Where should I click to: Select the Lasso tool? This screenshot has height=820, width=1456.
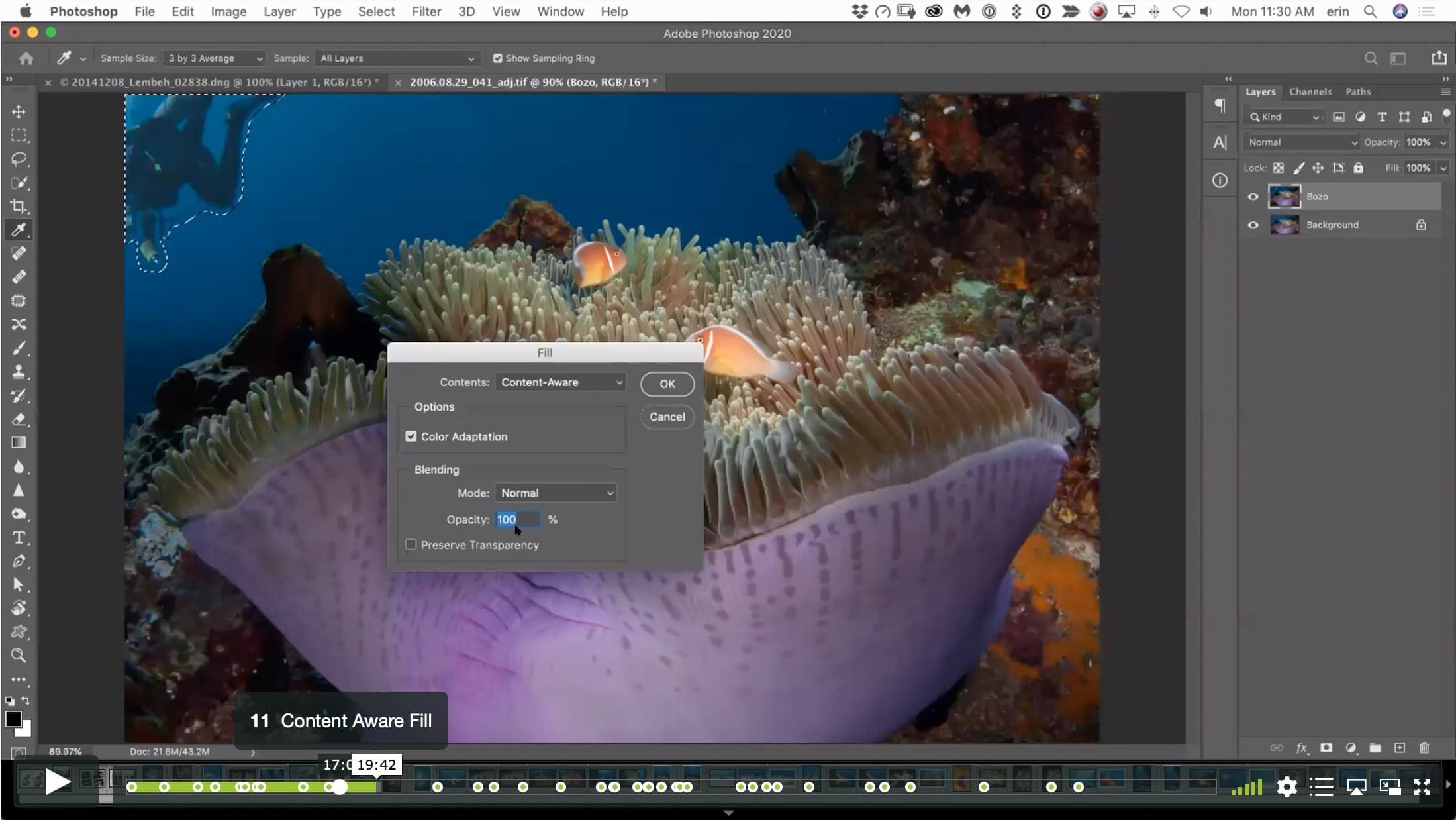pos(19,159)
